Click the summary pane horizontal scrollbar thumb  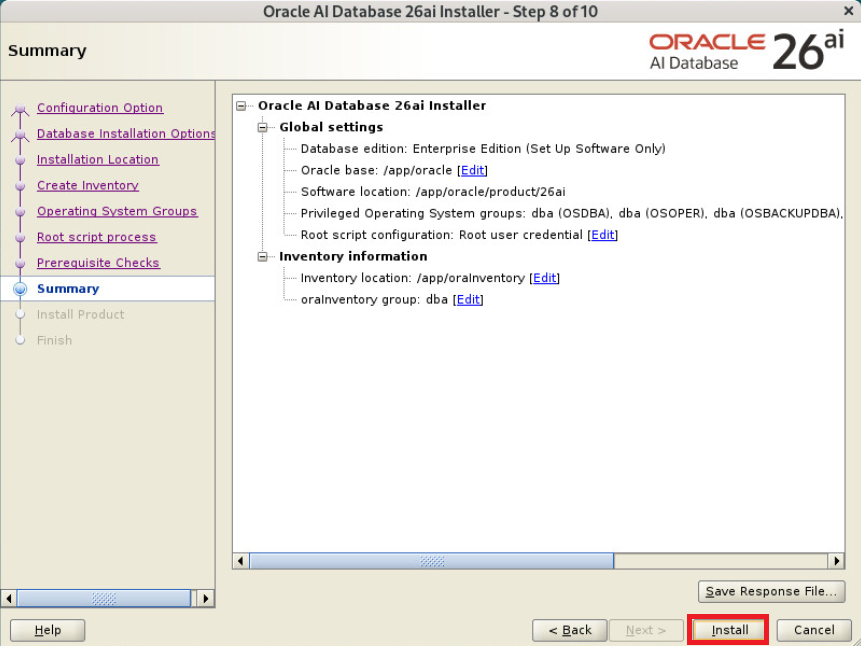tap(432, 561)
